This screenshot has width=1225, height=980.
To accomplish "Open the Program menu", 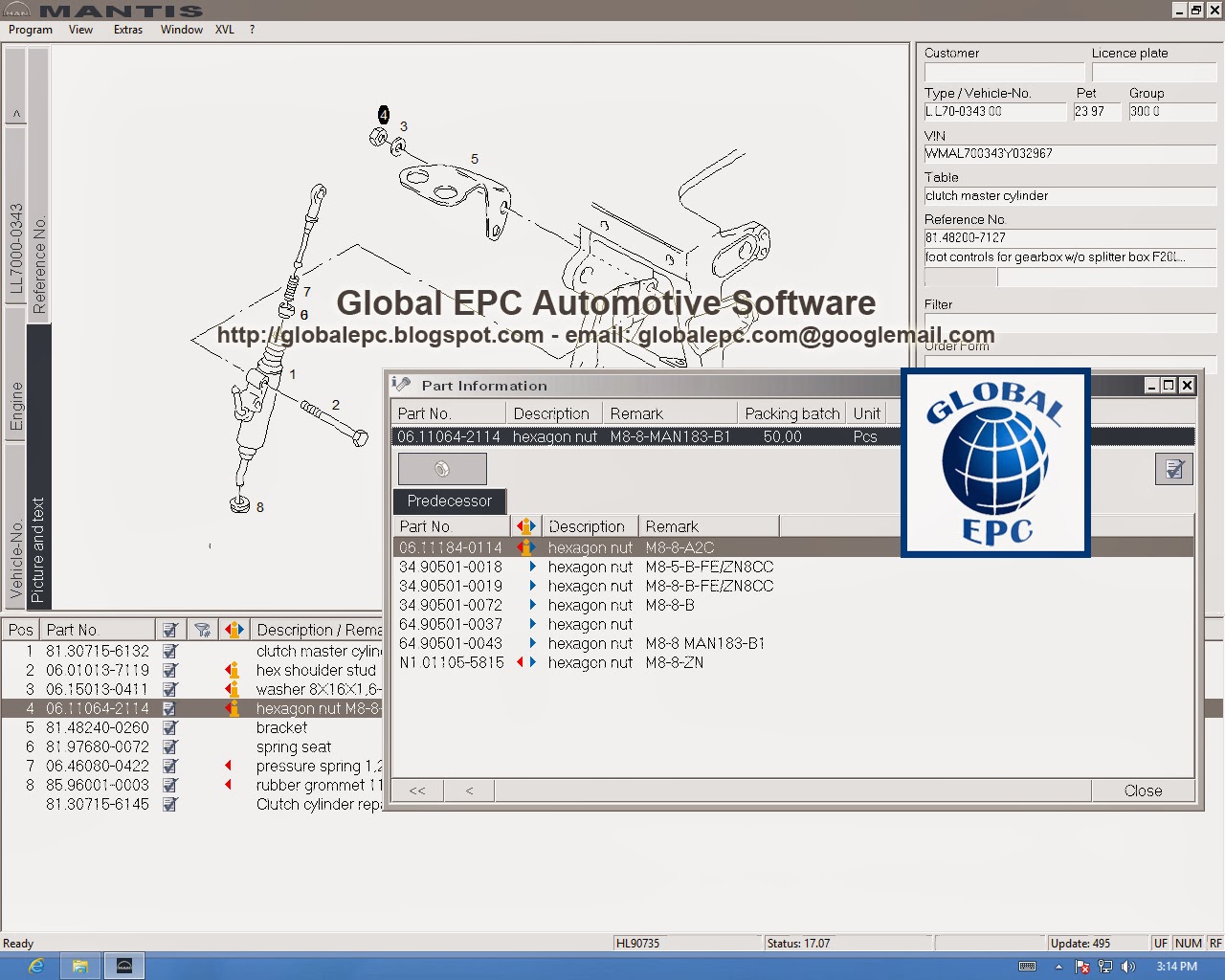I will tap(31, 30).
